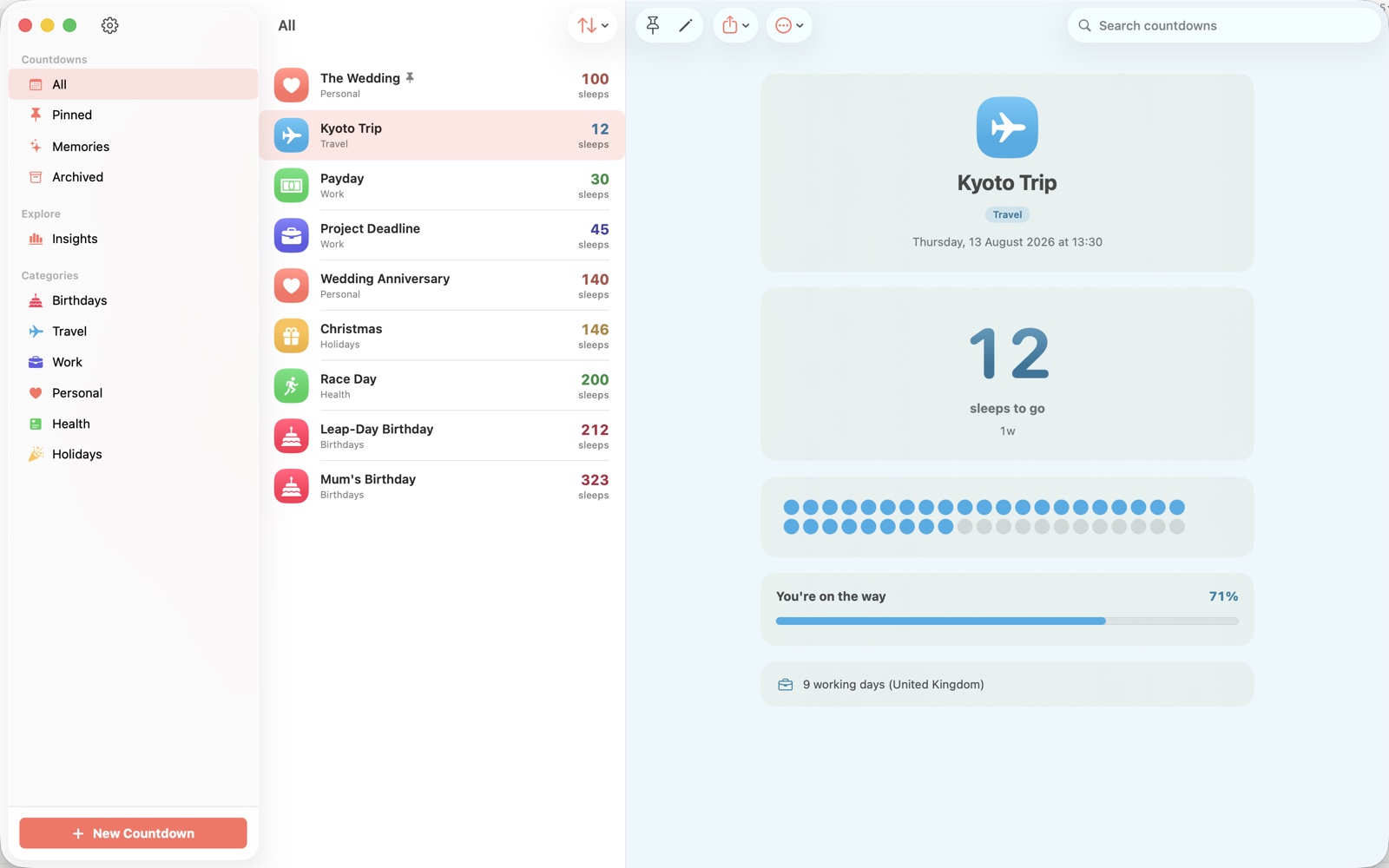This screenshot has height=868, width=1389.
Task: Open Archived countdowns
Action: 134,177
